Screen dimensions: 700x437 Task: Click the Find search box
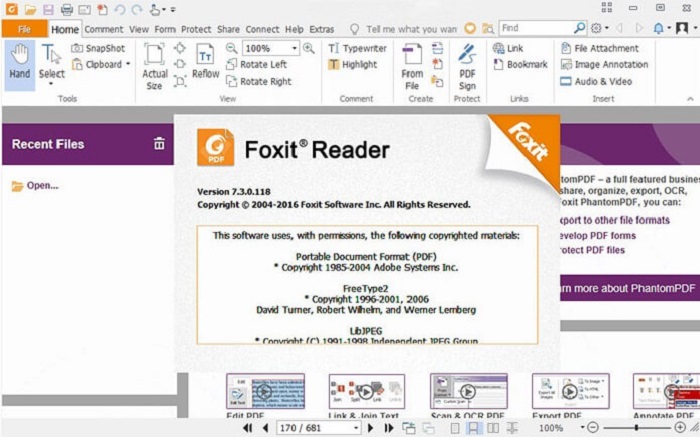536,28
